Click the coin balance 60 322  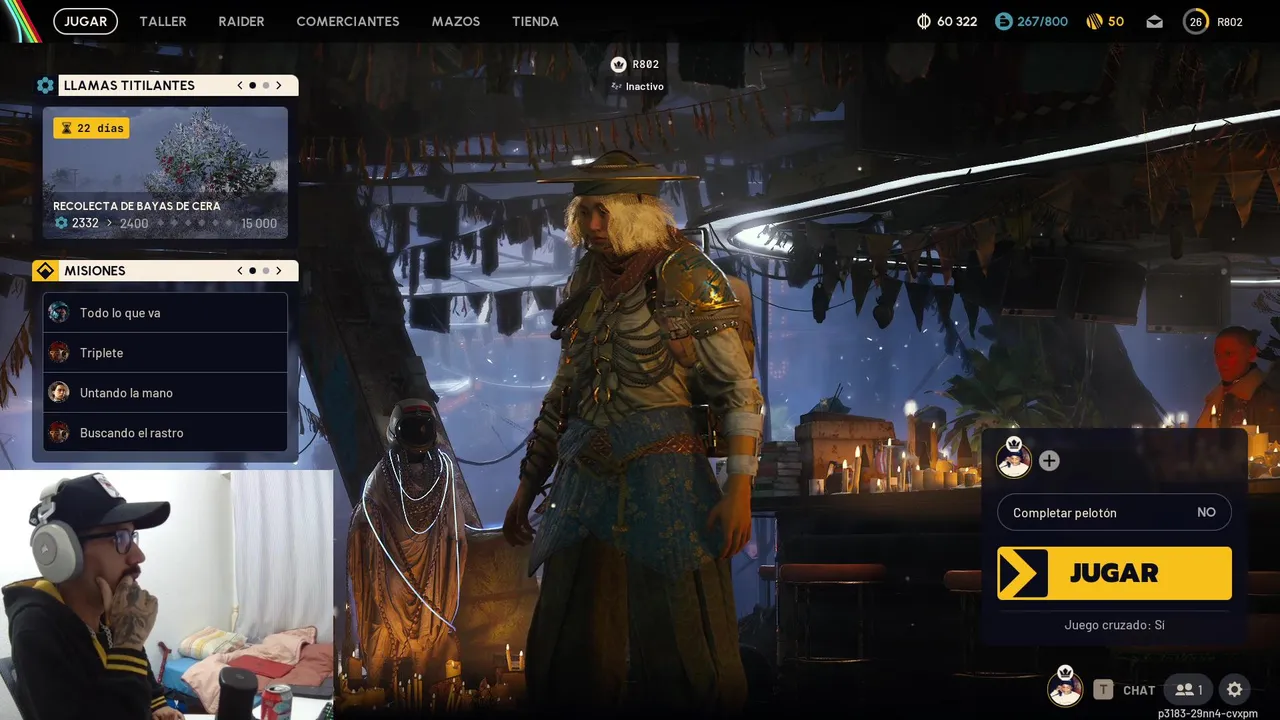pos(947,21)
